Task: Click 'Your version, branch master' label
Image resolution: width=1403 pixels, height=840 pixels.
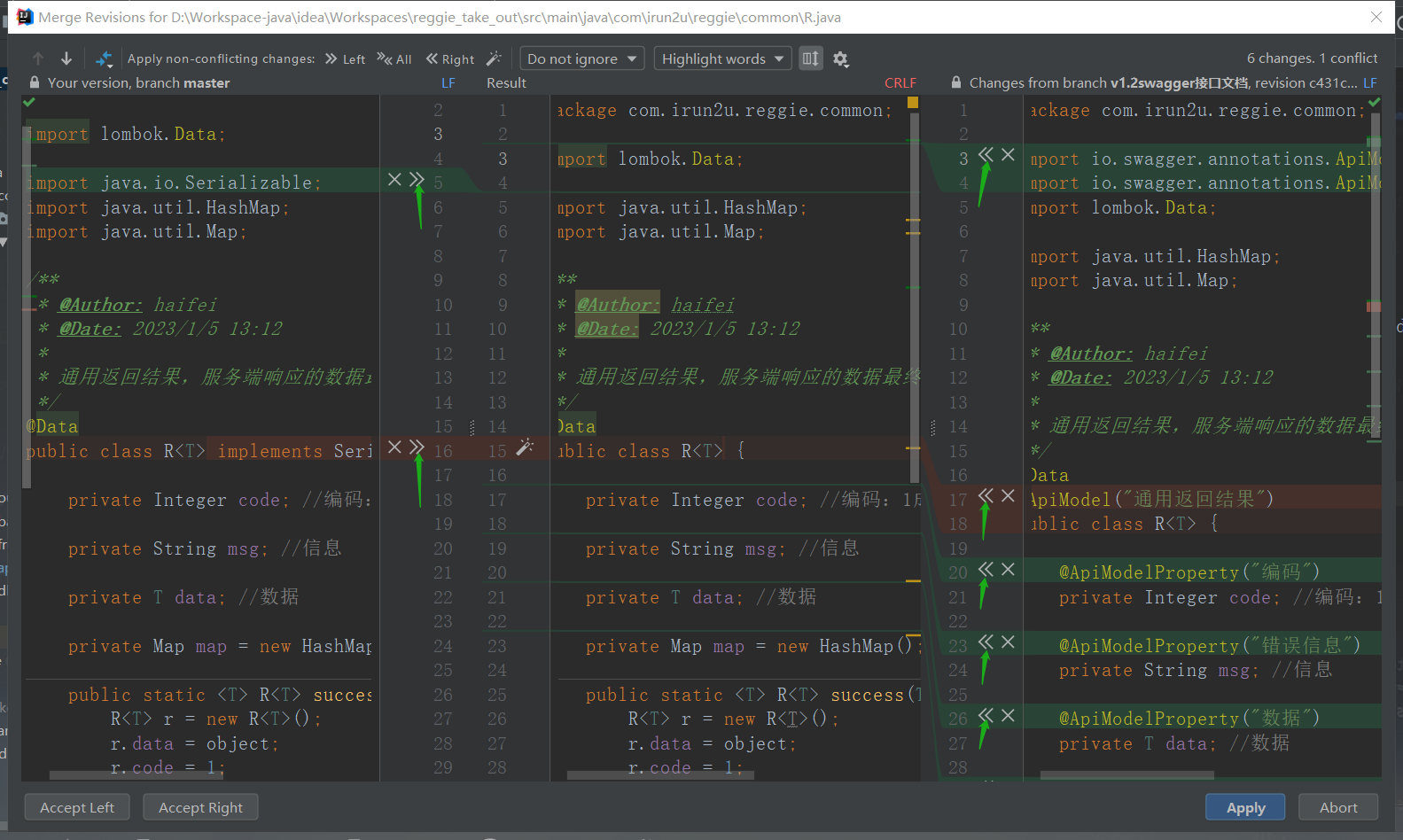Action: point(138,82)
